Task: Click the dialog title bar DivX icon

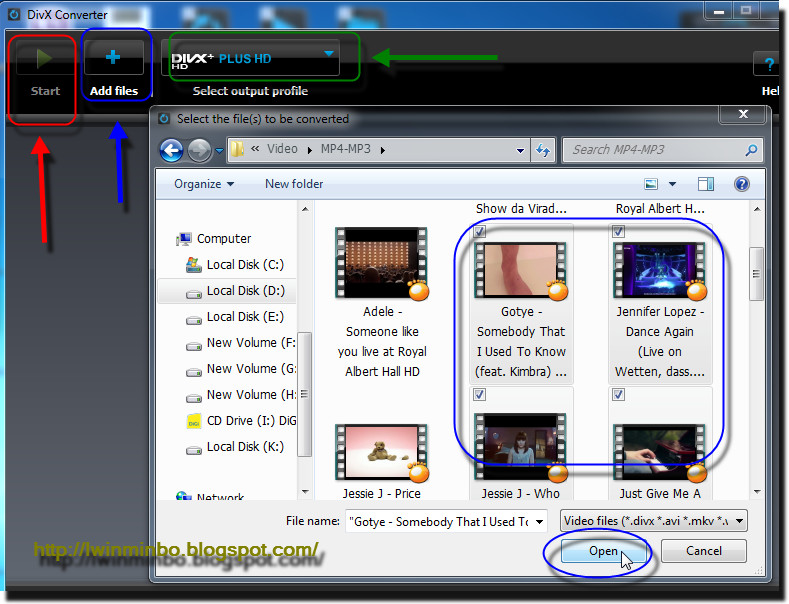Action: [x=164, y=119]
